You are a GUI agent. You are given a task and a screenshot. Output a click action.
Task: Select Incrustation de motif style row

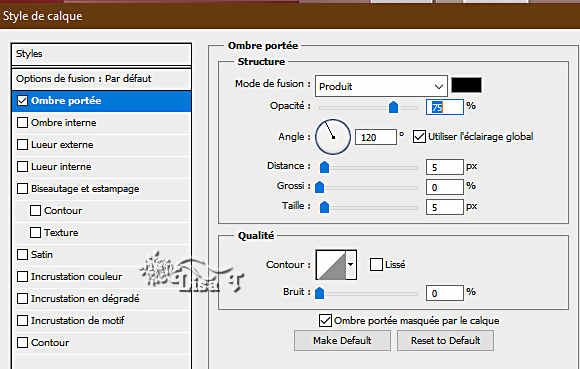[x=101, y=321]
